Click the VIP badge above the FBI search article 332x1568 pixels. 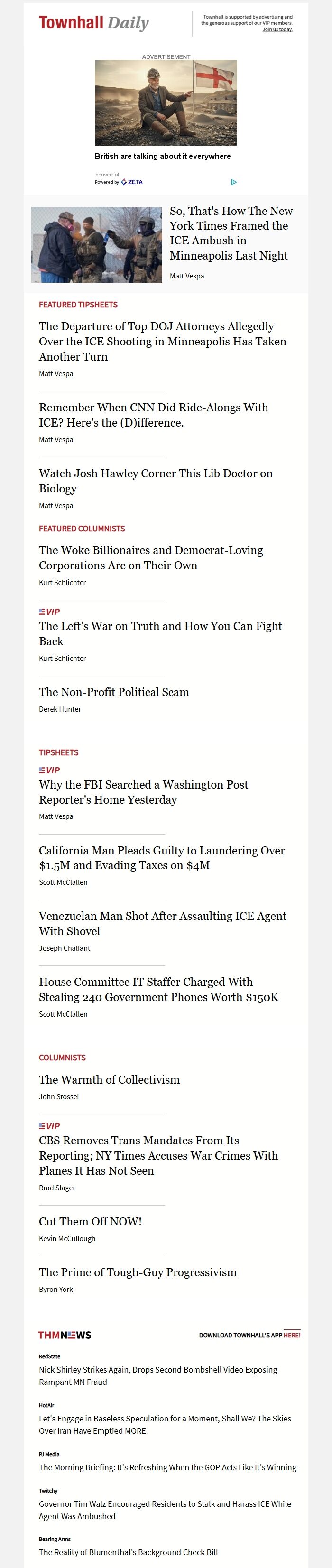[x=50, y=770]
